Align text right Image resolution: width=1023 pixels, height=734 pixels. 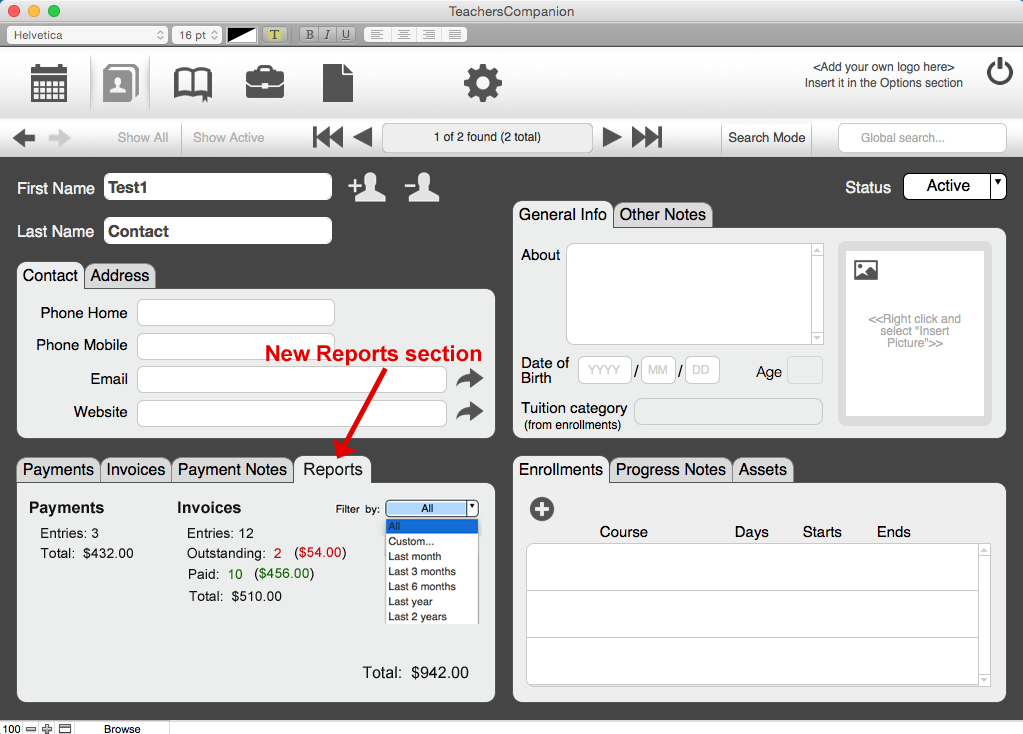(429, 35)
